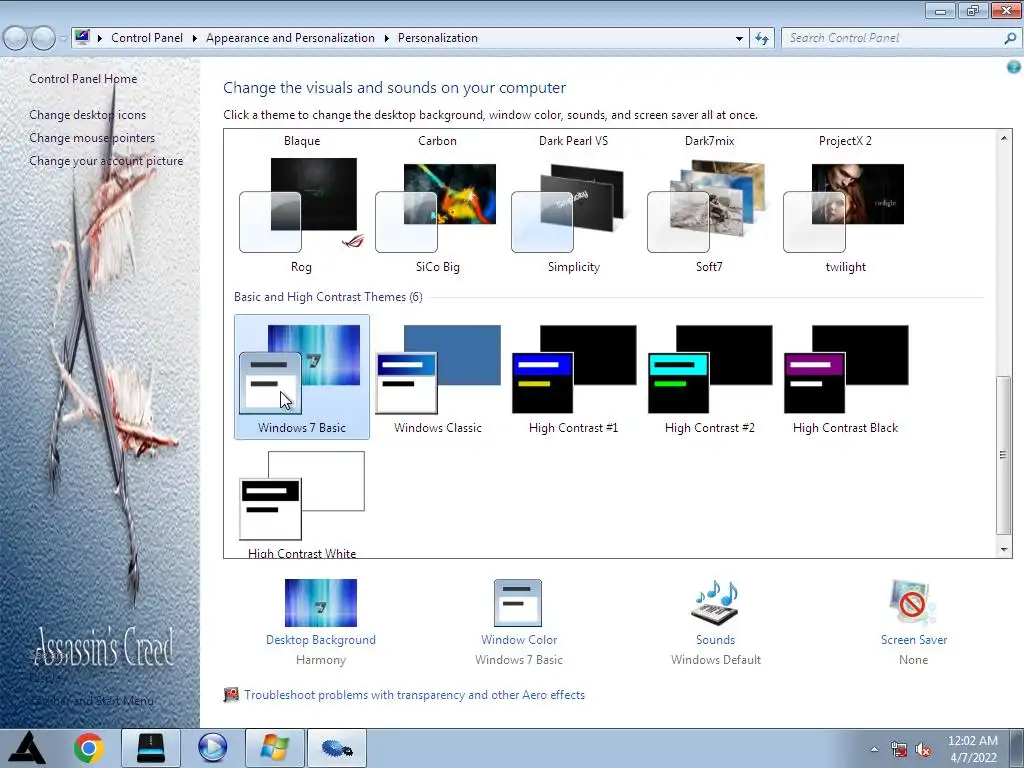
Task: Expand arrow after Appearance and Personalization
Action: pos(387,38)
